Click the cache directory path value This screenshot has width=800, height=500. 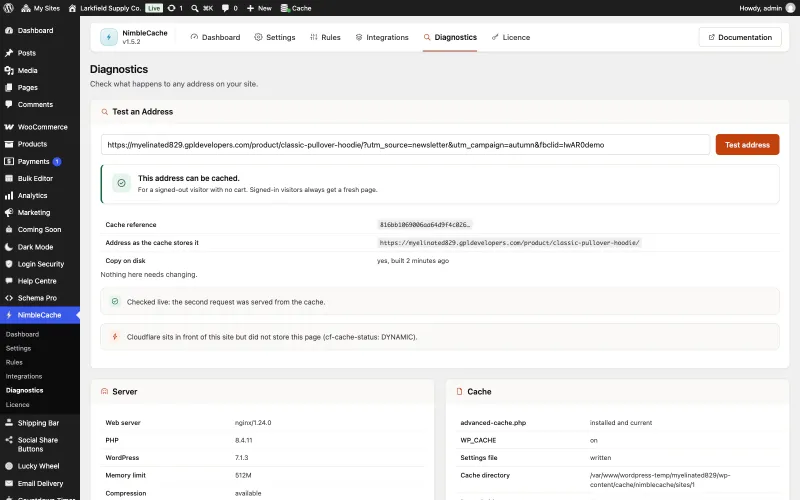coord(660,480)
